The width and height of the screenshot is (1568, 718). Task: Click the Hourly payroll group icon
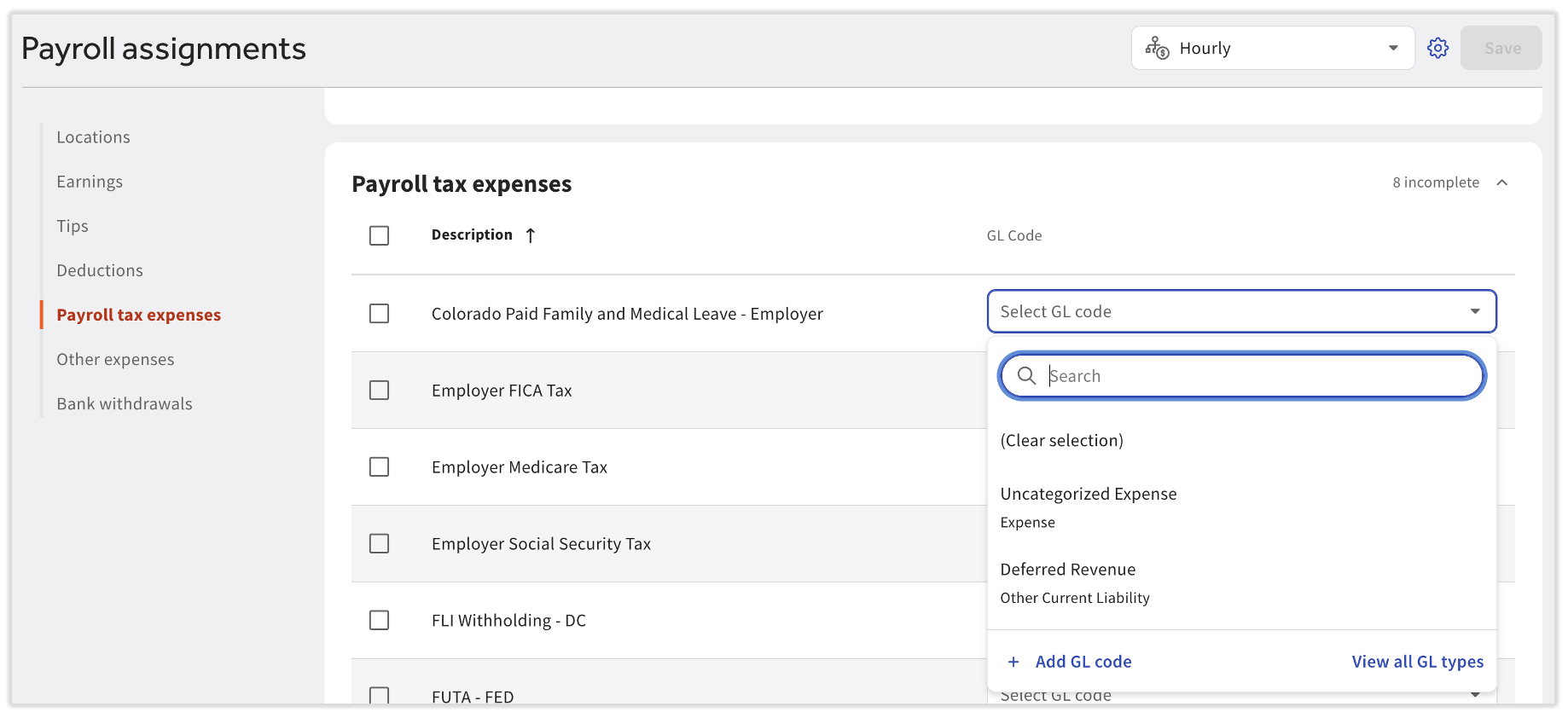pyautogui.click(x=1157, y=48)
